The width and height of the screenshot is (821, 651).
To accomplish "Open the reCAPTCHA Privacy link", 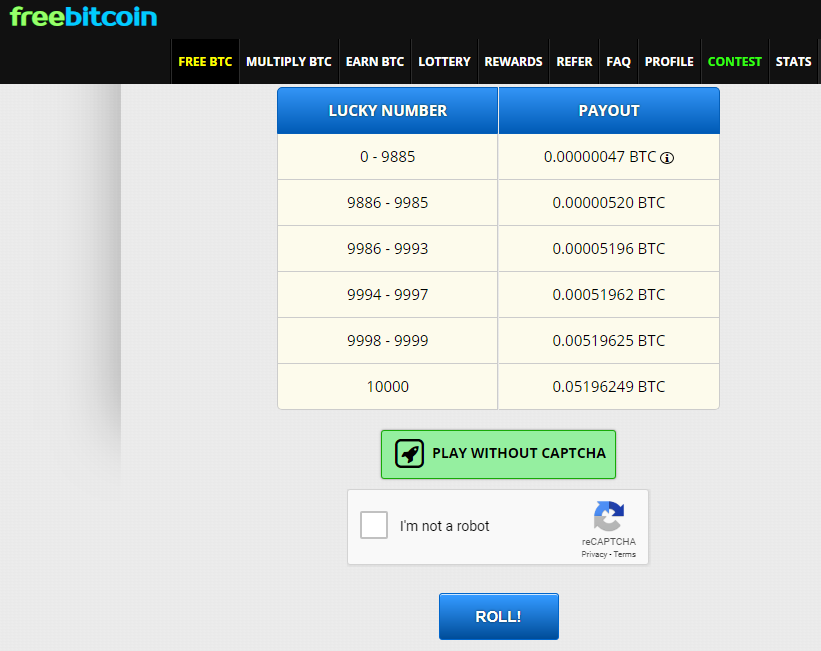I will point(594,554).
